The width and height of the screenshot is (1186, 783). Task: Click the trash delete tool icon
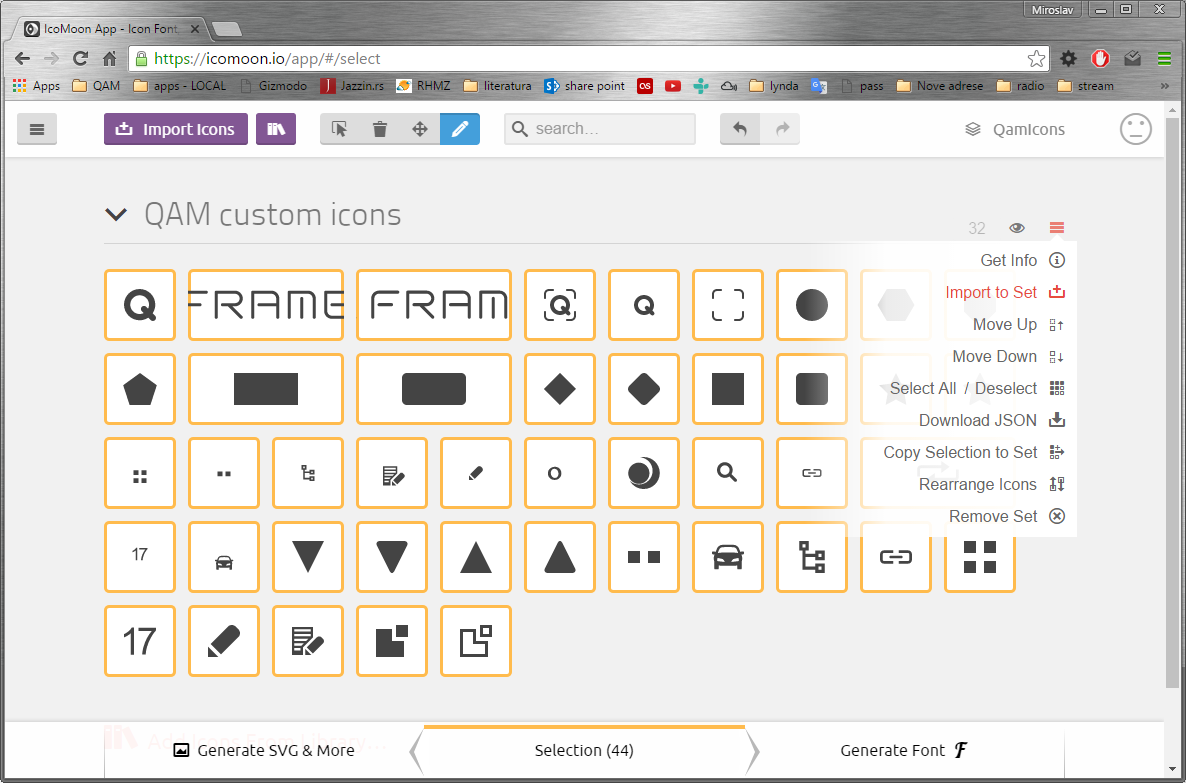point(380,129)
